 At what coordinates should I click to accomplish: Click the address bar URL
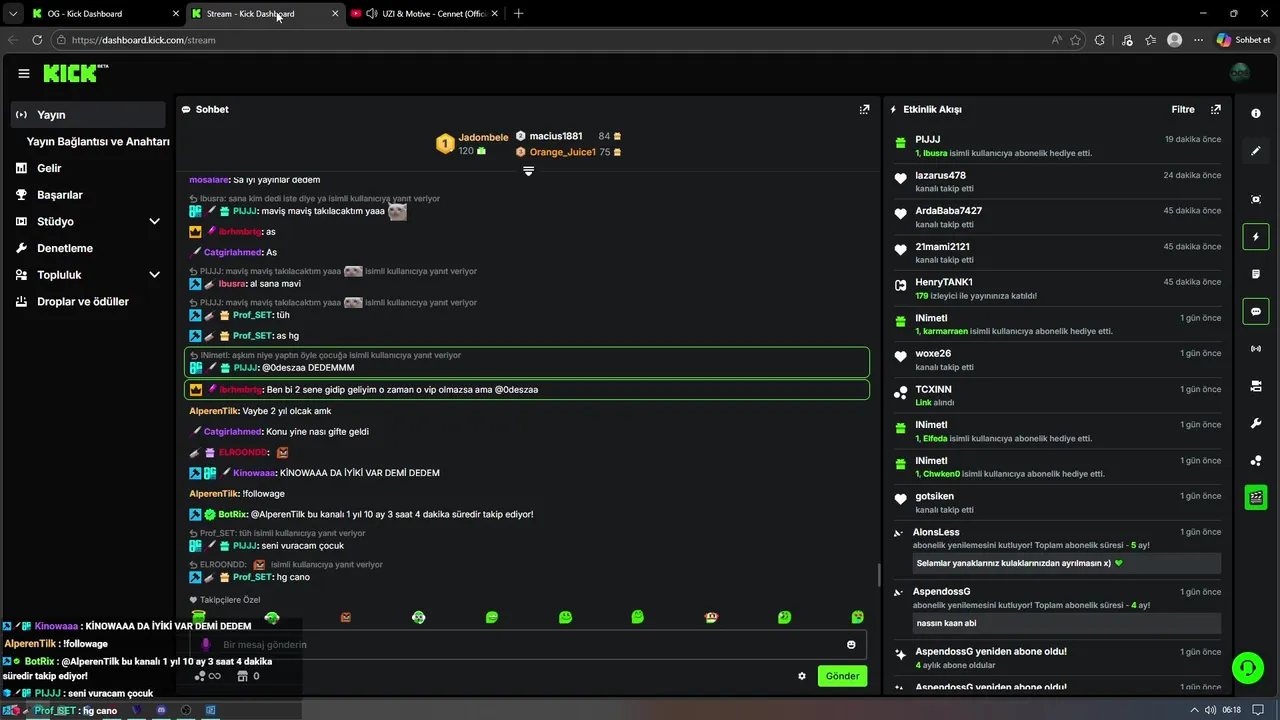pyautogui.click(x=143, y=40)
